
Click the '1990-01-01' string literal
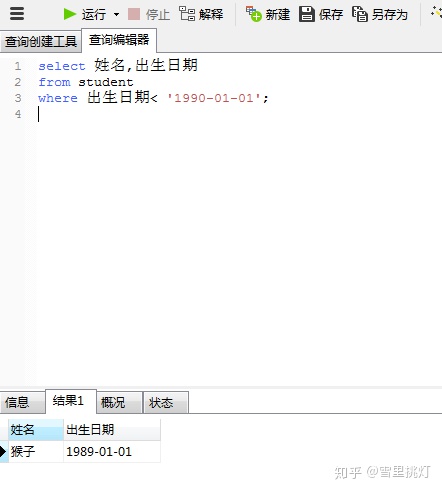tap(214, 98)
